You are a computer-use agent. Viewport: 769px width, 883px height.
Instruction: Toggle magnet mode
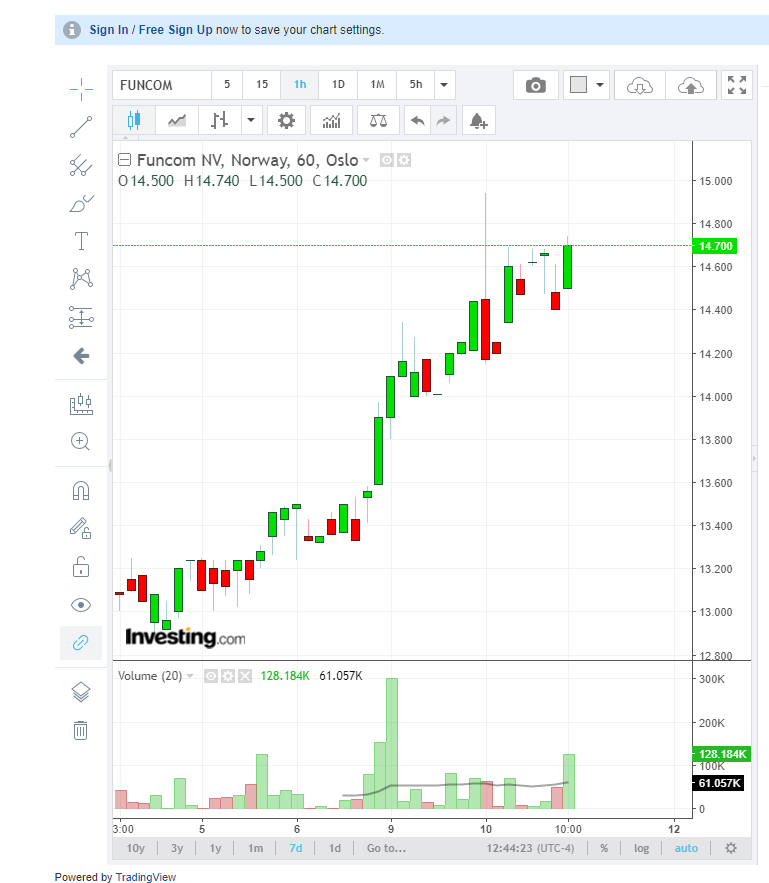click(81, 490)
